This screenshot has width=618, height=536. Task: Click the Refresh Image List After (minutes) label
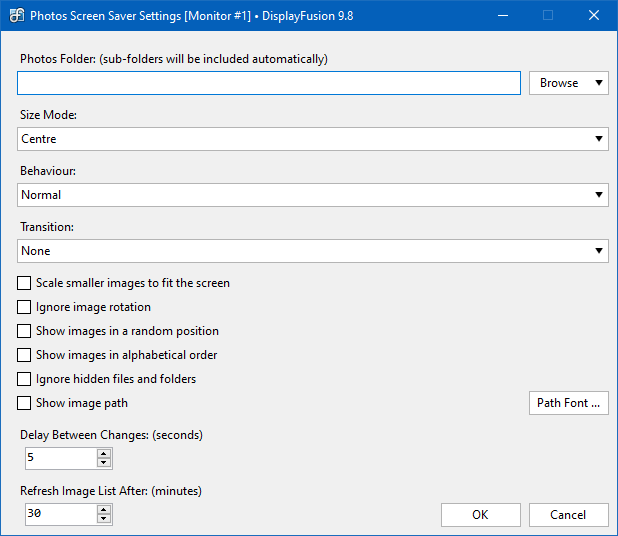(x=111, y=491)
